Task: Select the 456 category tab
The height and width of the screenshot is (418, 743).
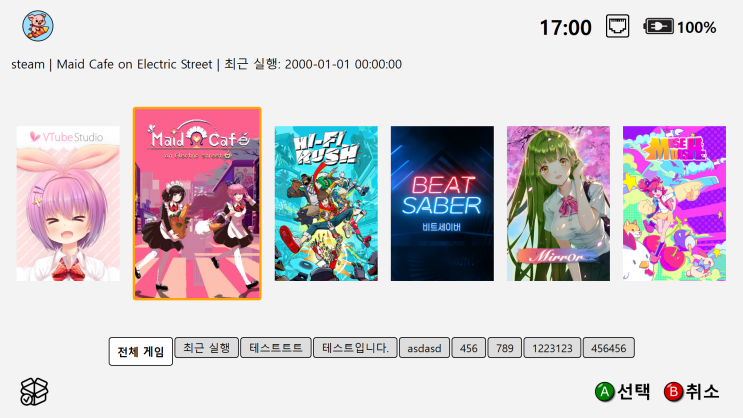Action: click(469, 348)
